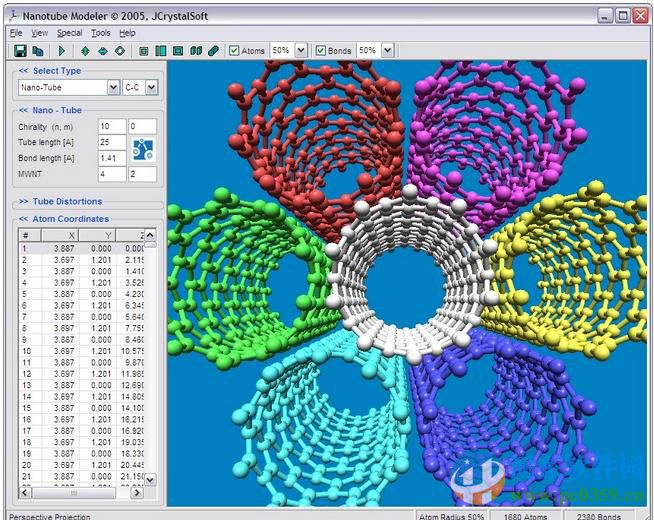
Task: Click the Bond length field showing 1.41
Action: pos(112,158)
